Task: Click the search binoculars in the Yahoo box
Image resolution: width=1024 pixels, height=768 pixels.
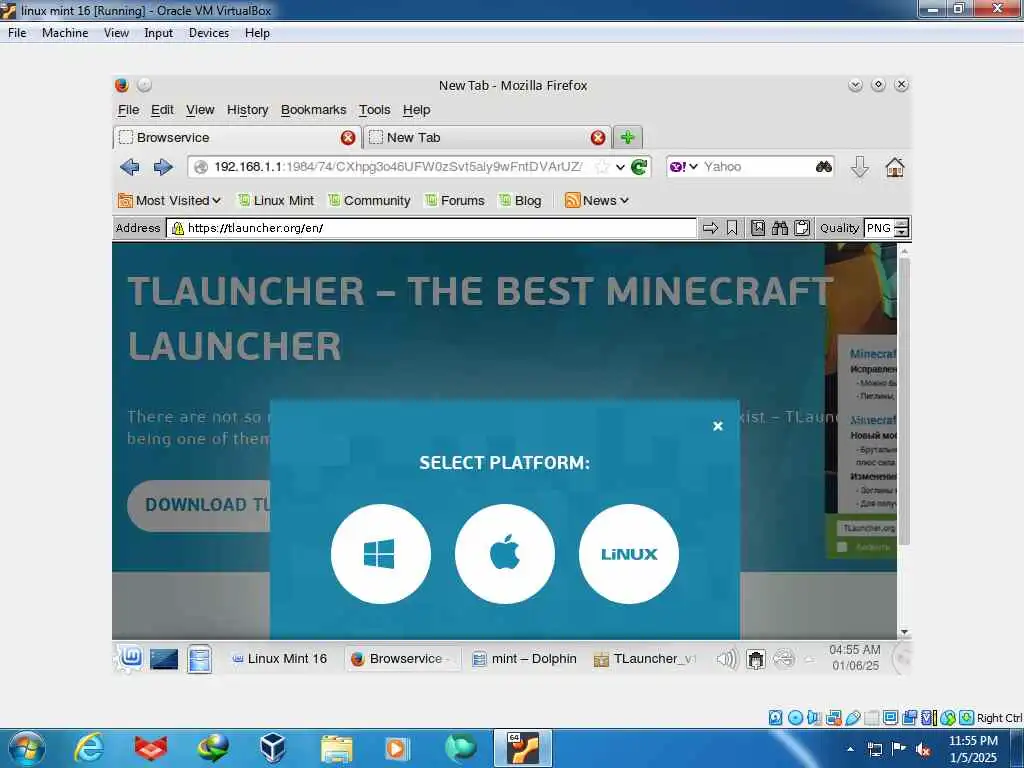Action: pyautogui.click(x=824, y=167)
